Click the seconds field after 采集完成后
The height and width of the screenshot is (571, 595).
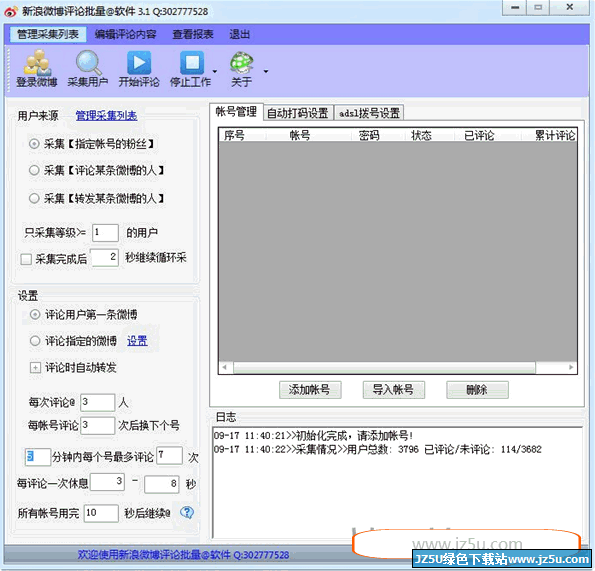point(104,258)
